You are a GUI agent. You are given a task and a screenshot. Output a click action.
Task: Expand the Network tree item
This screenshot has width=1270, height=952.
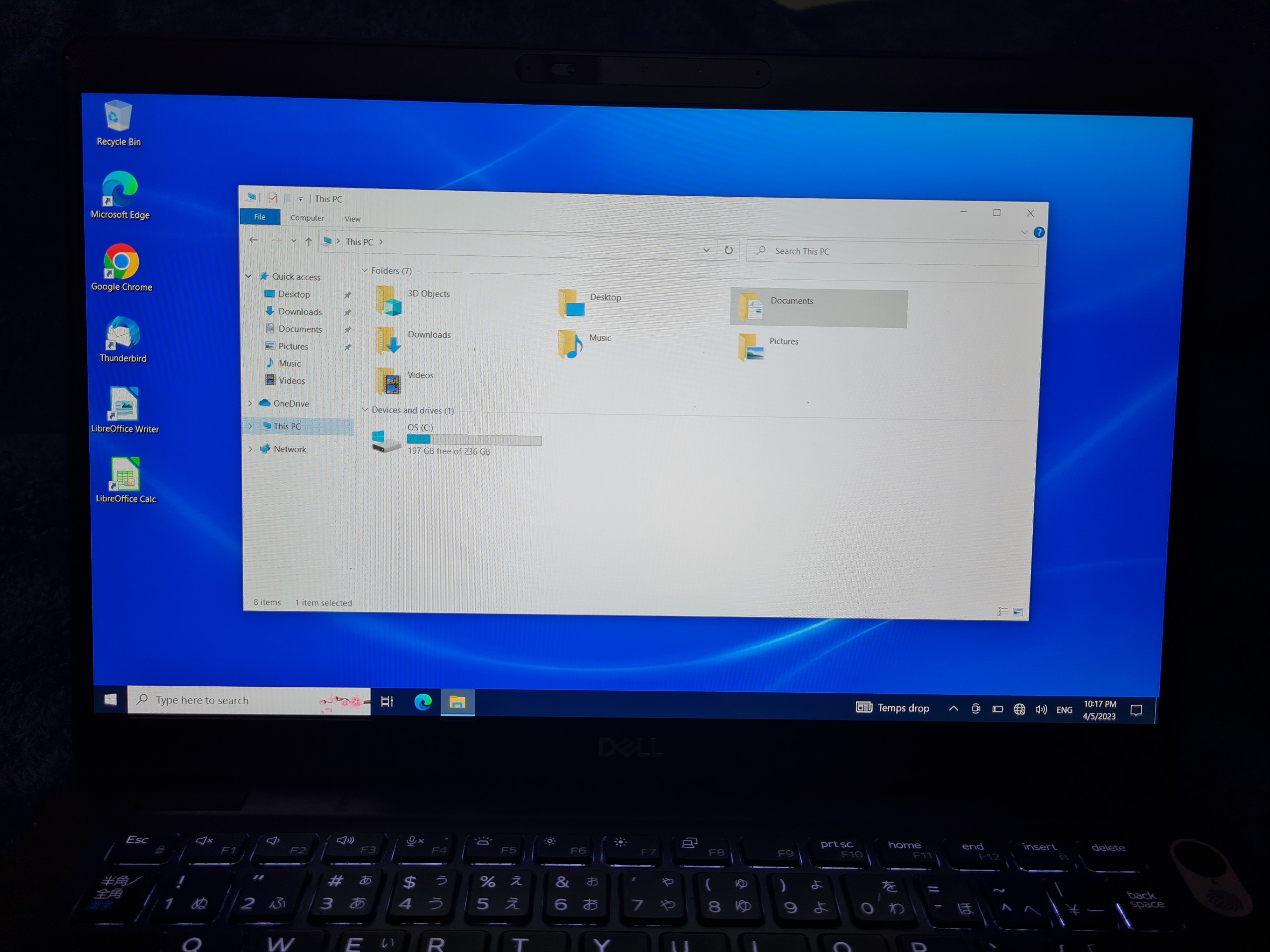pos(250,448)
